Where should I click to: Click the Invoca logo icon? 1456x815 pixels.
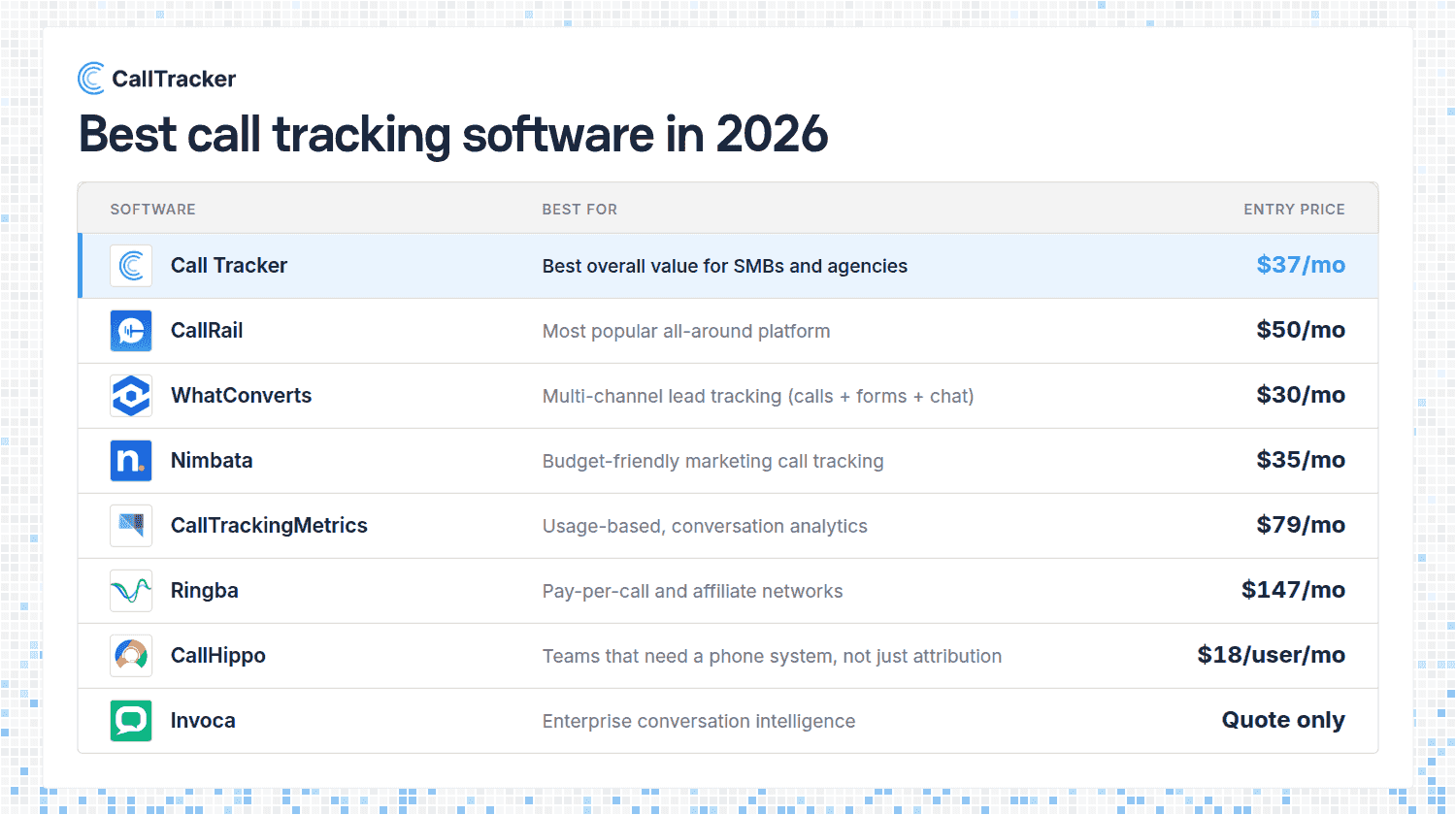click(x=131, y=721)
